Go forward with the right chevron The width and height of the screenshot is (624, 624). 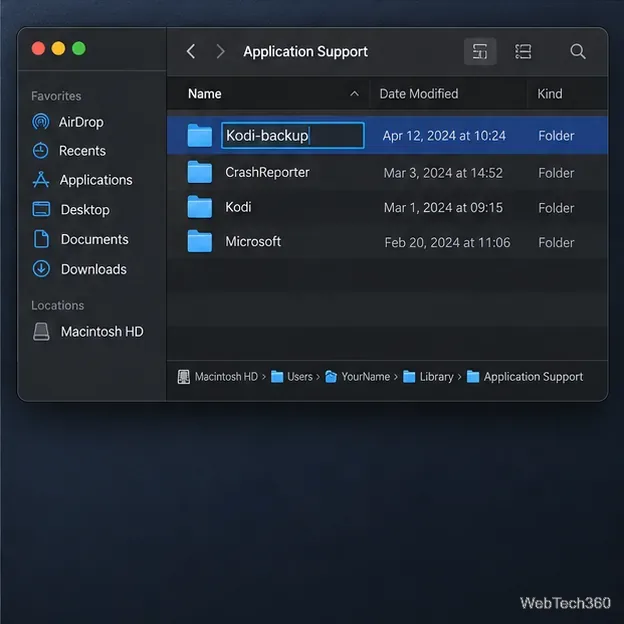pos(220,51)
